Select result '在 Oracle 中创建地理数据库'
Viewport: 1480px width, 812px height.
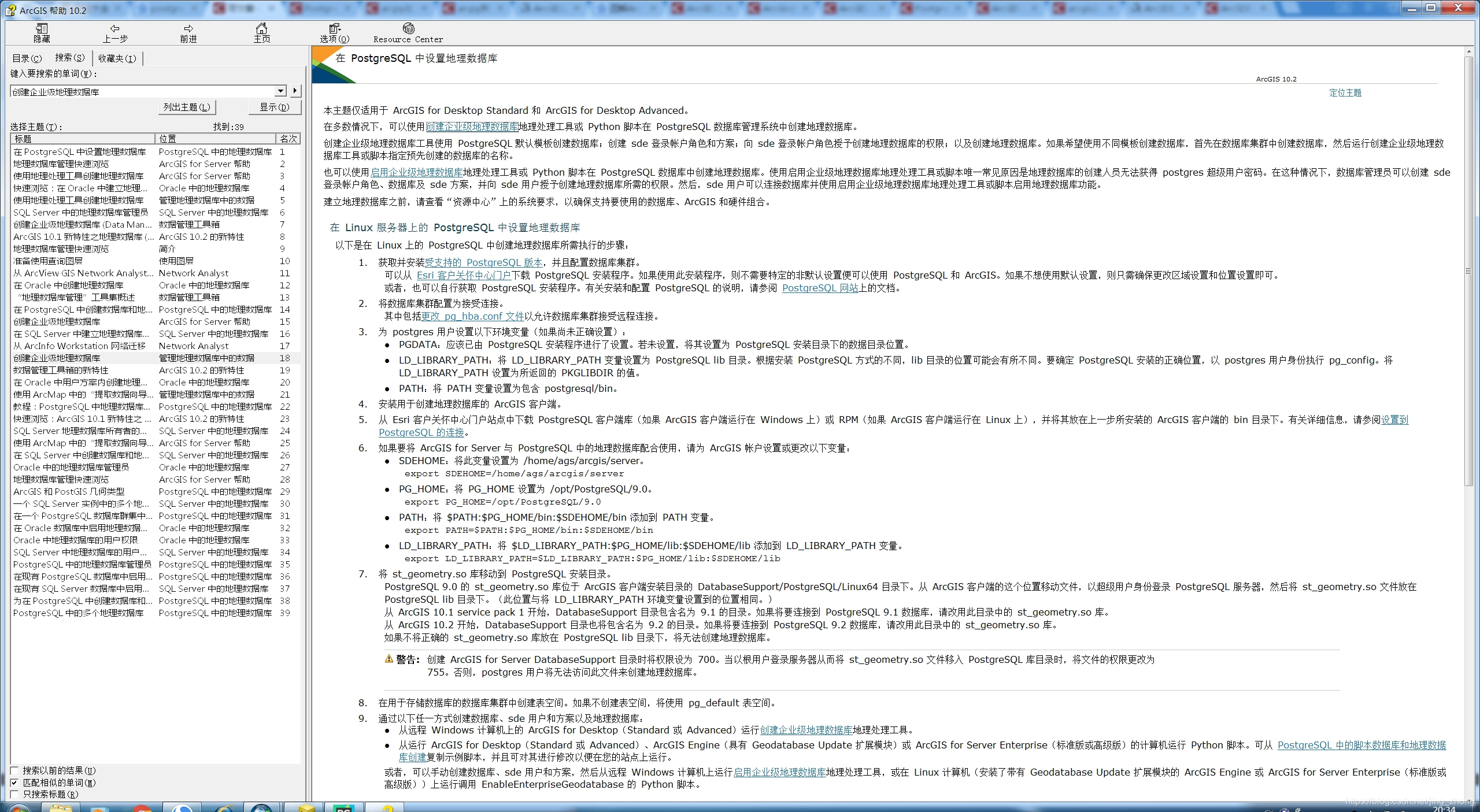tap(68, 285)
